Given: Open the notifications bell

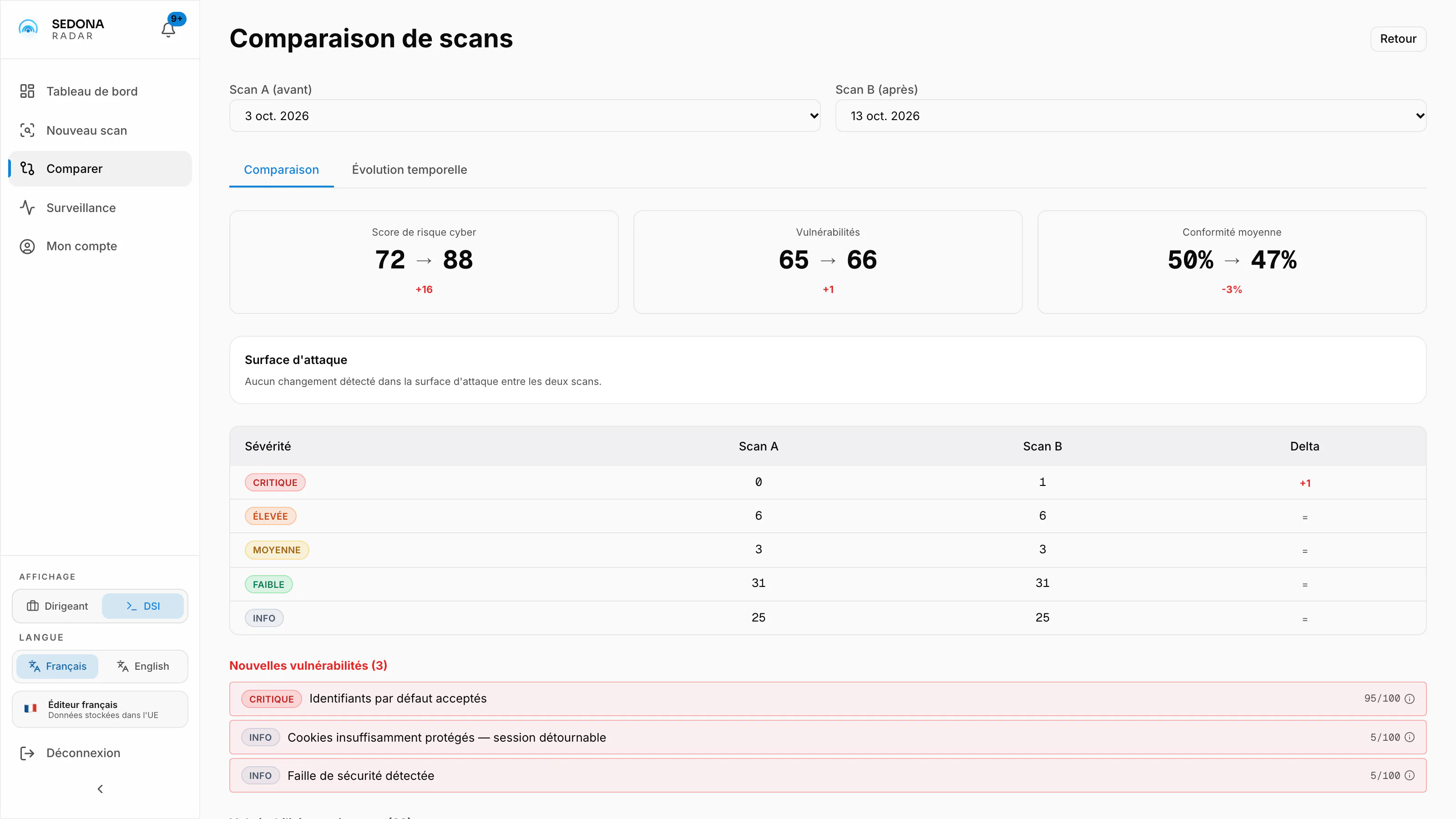Looking at the screenshot, I should pos(168,30).
